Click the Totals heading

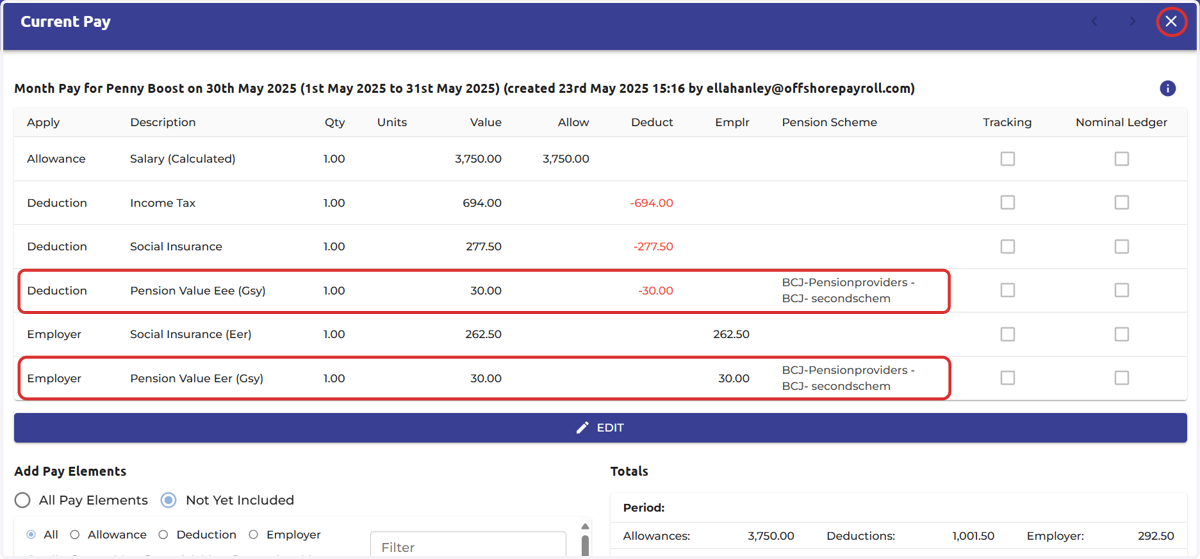click(629, 471)
